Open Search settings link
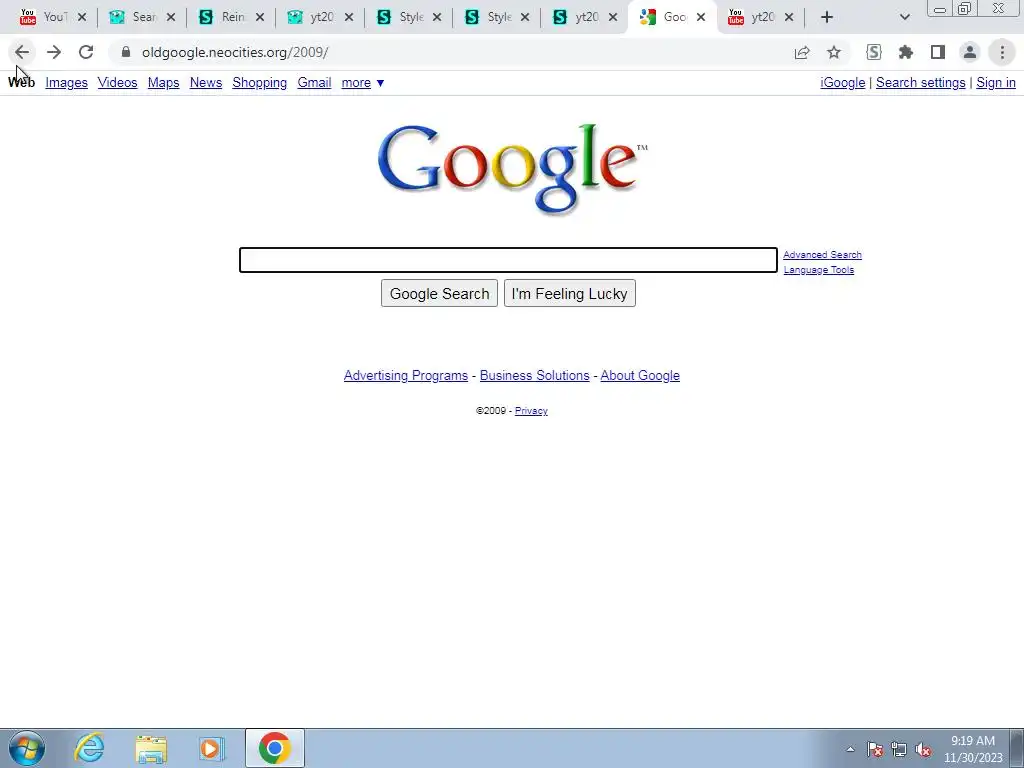This screenshot has width=1024, height=768. [x=920, y=83]
